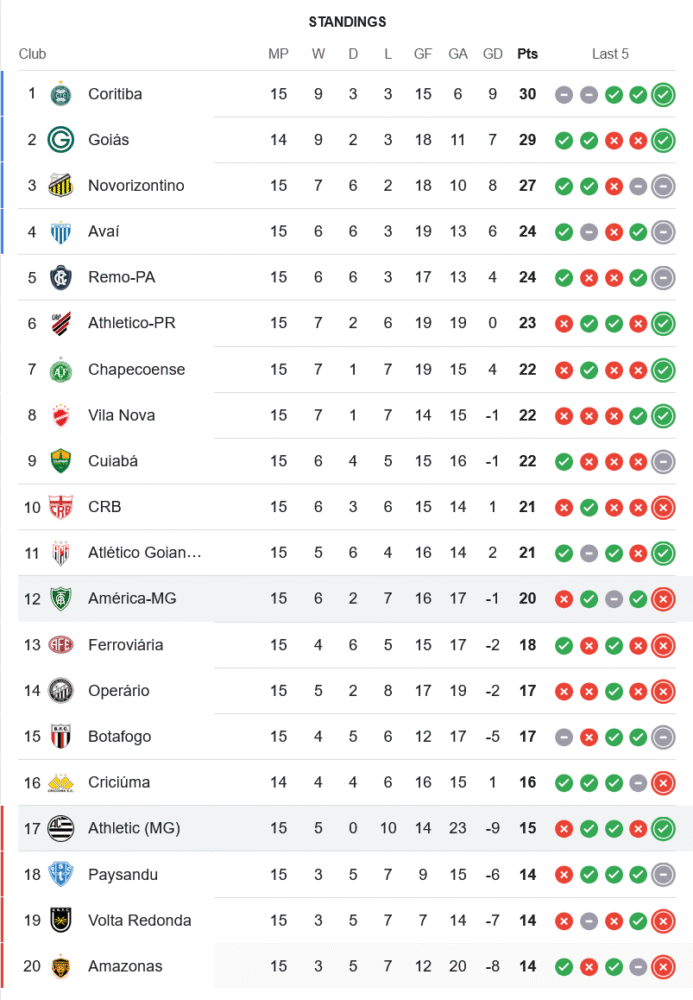The width and height of the screenshot is (693, 1000).
Task: Click the Botafogo club crest icon
Action: (x=62, y=737)
